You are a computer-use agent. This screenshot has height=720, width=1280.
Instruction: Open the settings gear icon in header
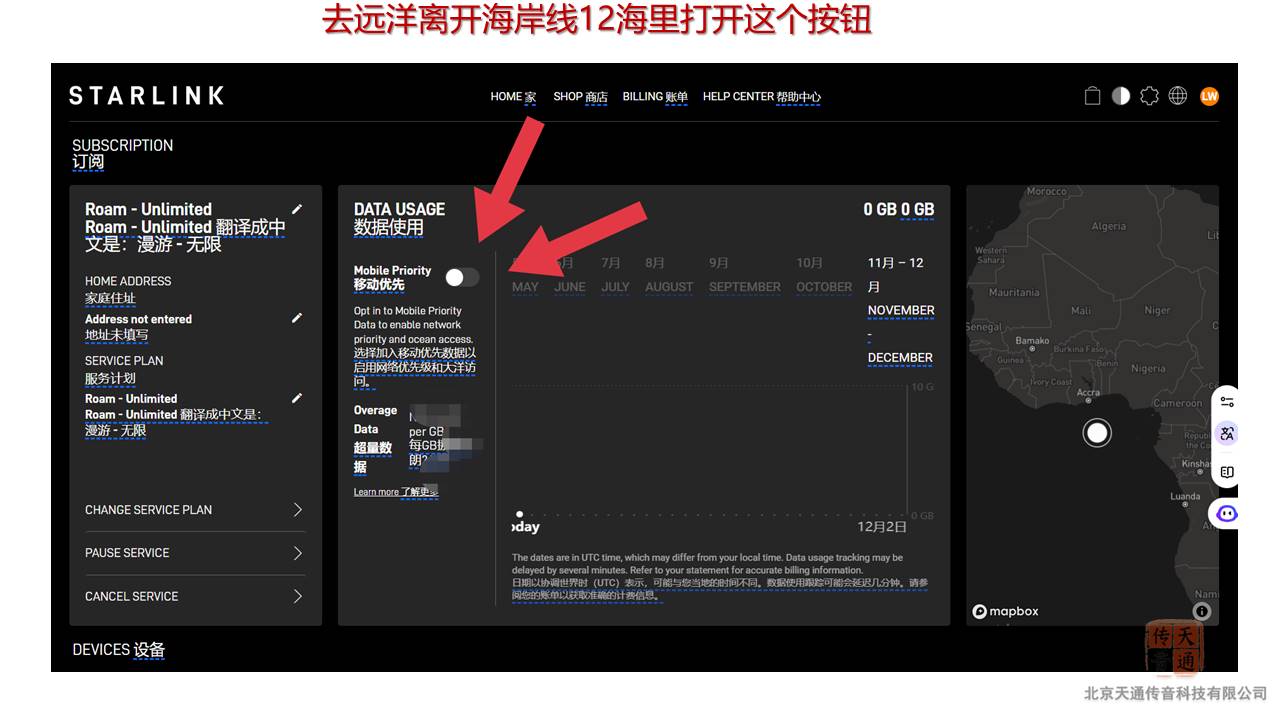point(1150,96)
